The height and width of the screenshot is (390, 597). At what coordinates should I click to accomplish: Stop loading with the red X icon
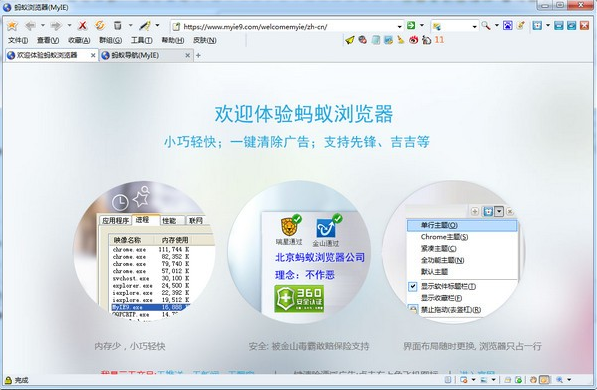[x=82, y=26]
